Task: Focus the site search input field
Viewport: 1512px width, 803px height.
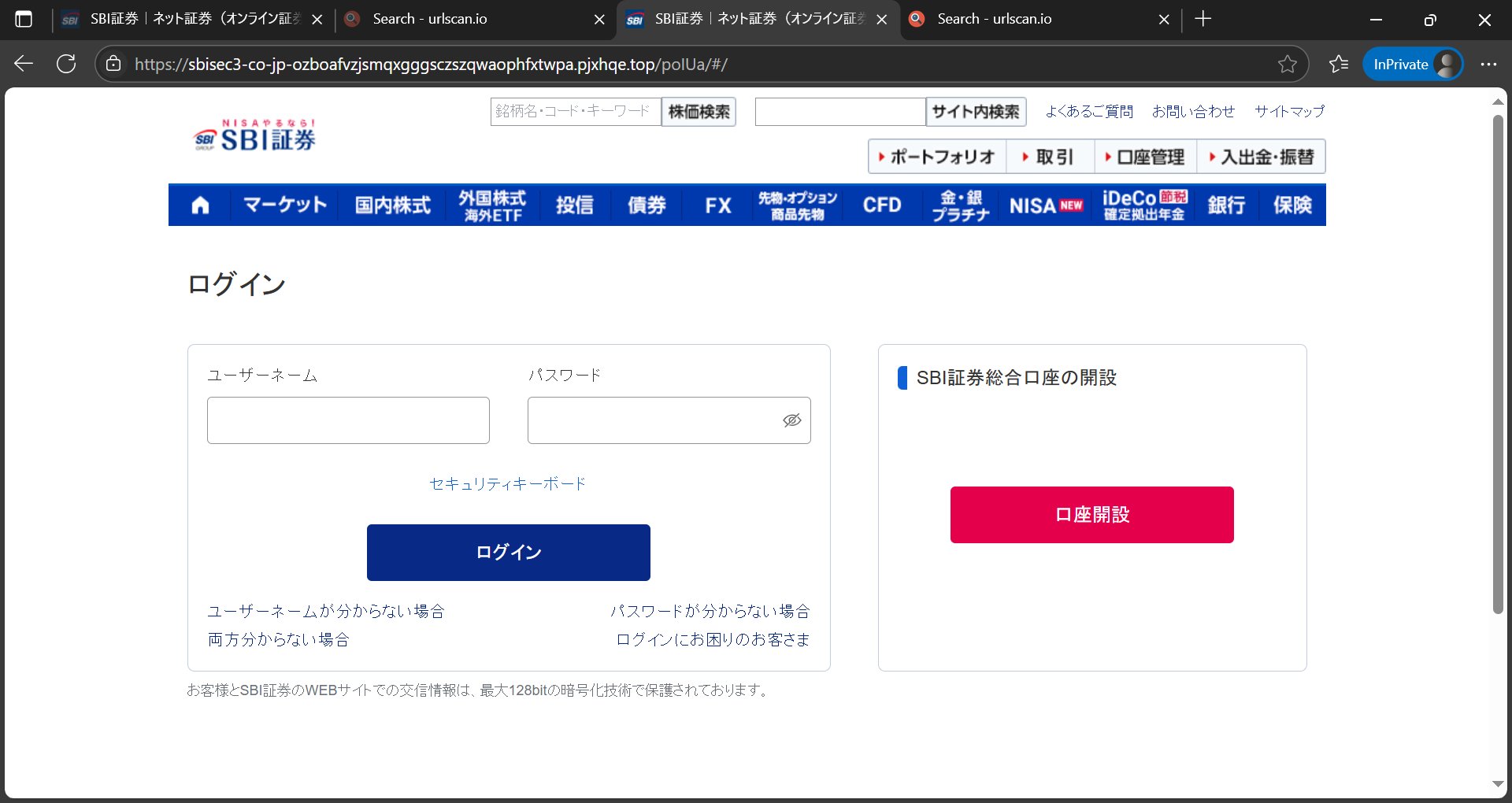Action: click(x=840, y=112)
